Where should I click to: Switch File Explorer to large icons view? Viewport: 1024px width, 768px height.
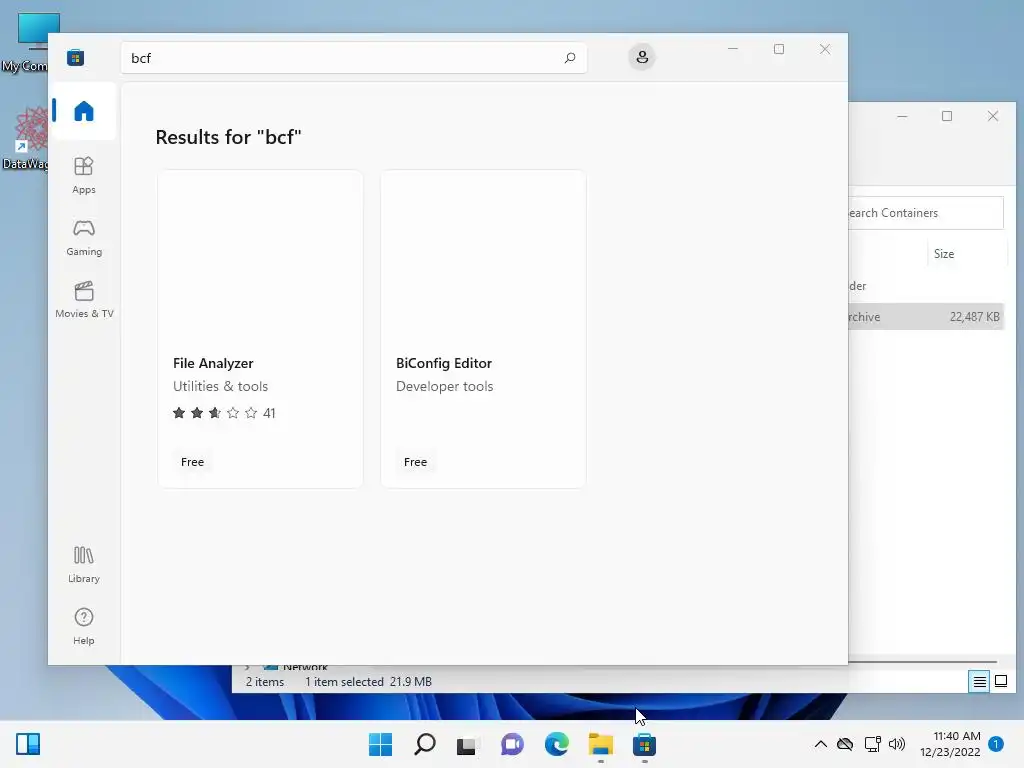[1000, 682]
